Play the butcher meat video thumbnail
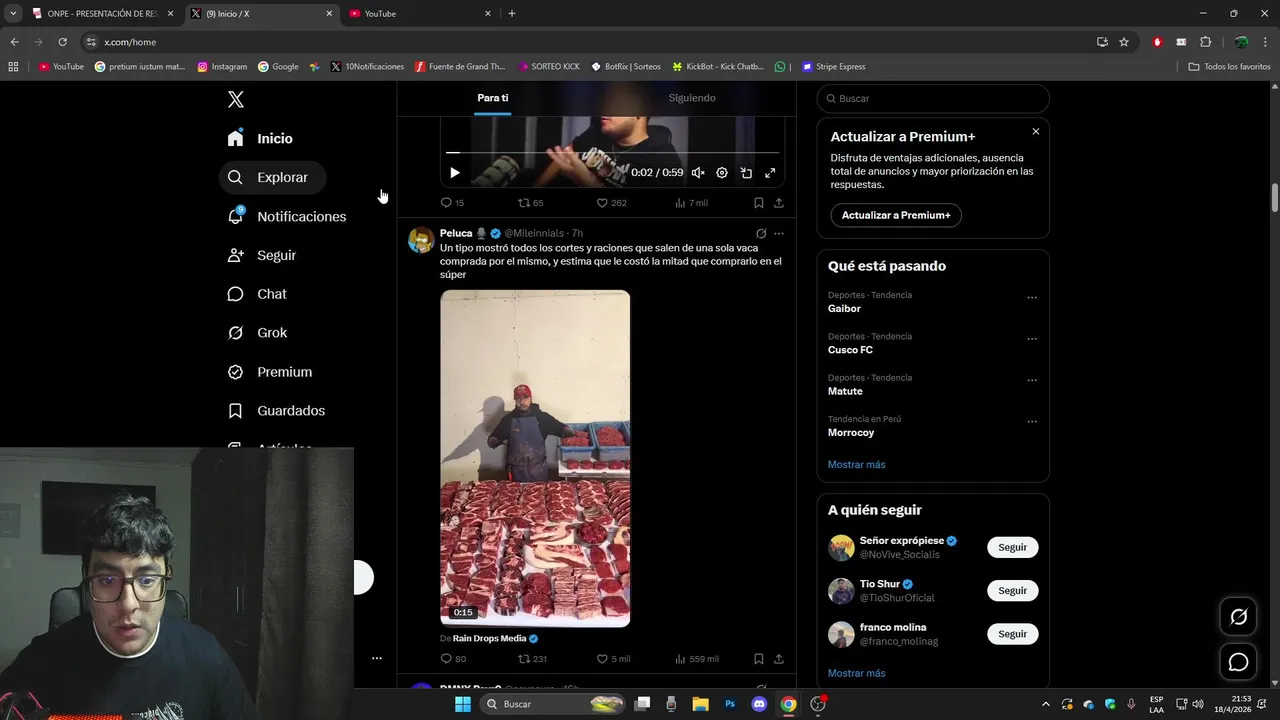The height and width of the screenshot is (720, 1280). click(535, 458)
